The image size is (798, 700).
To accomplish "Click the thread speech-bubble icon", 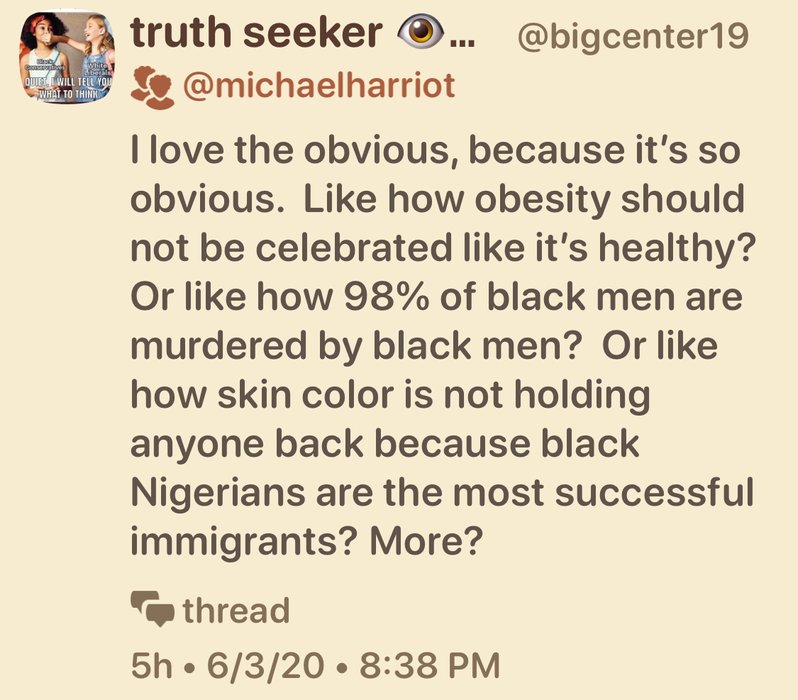I will [x=151, y=609].
